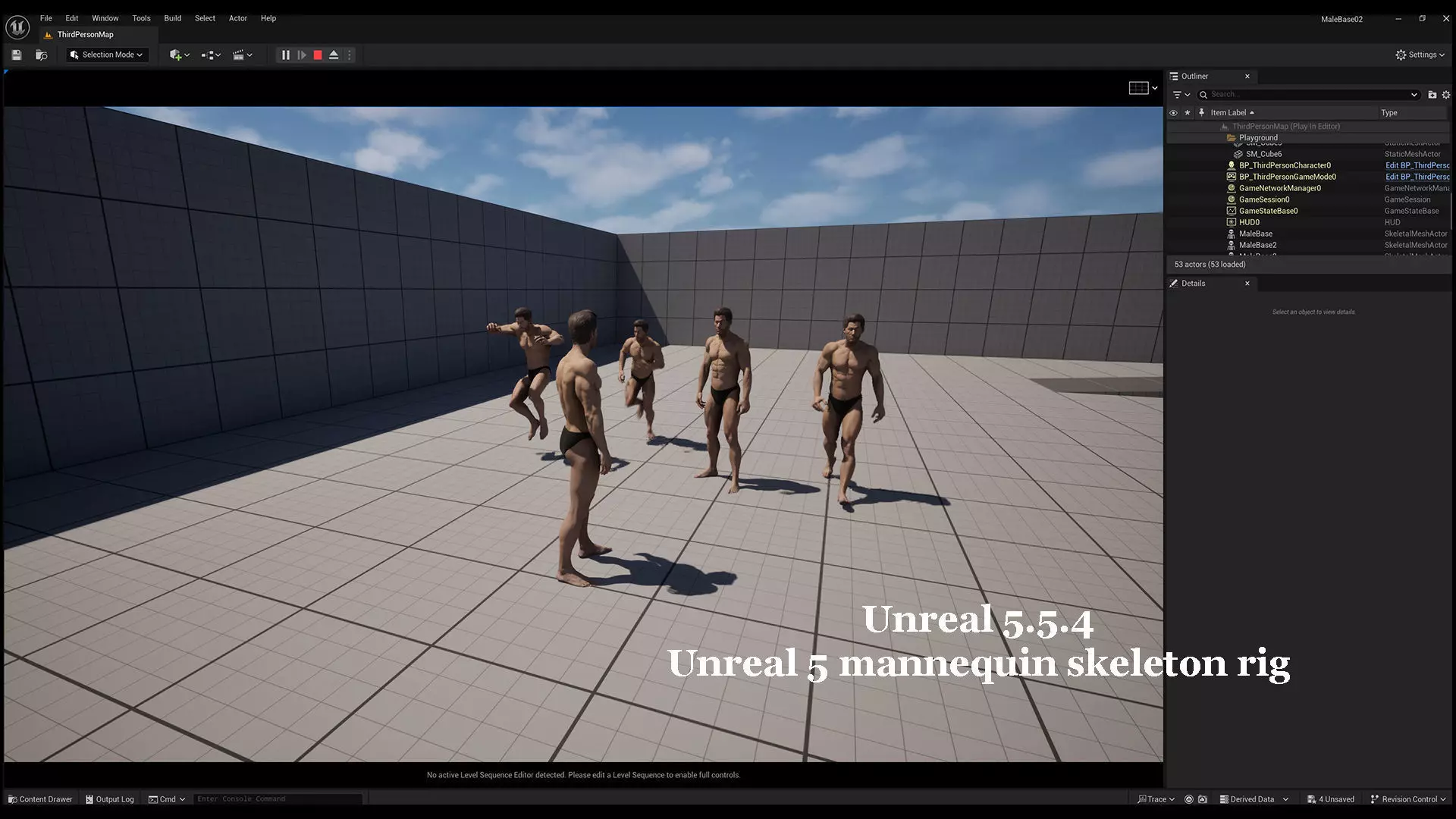
Task: Open the Actor menu
Action: [x=238, y=18]
